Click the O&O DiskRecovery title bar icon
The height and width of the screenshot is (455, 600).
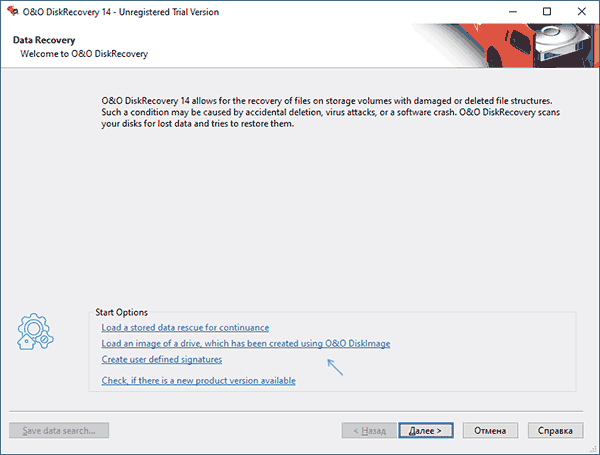click(13, 11)
